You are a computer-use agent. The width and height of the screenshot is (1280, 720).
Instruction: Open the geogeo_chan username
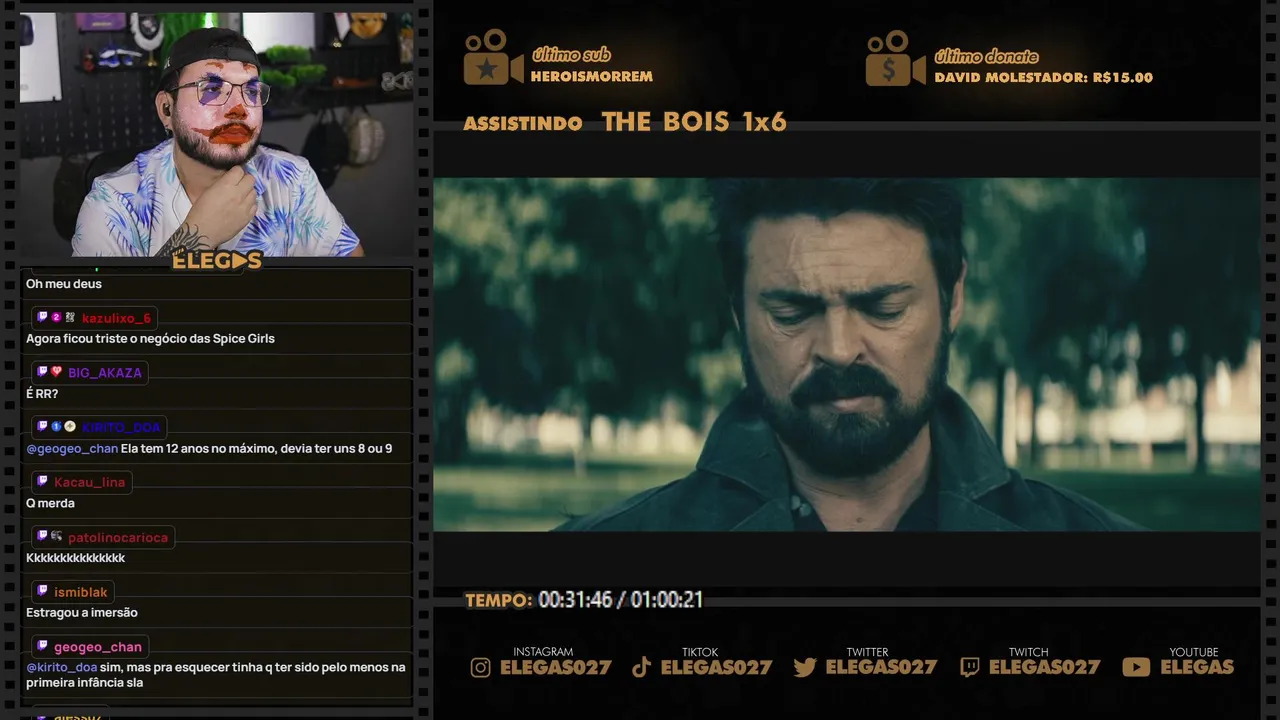pos(98,647)
